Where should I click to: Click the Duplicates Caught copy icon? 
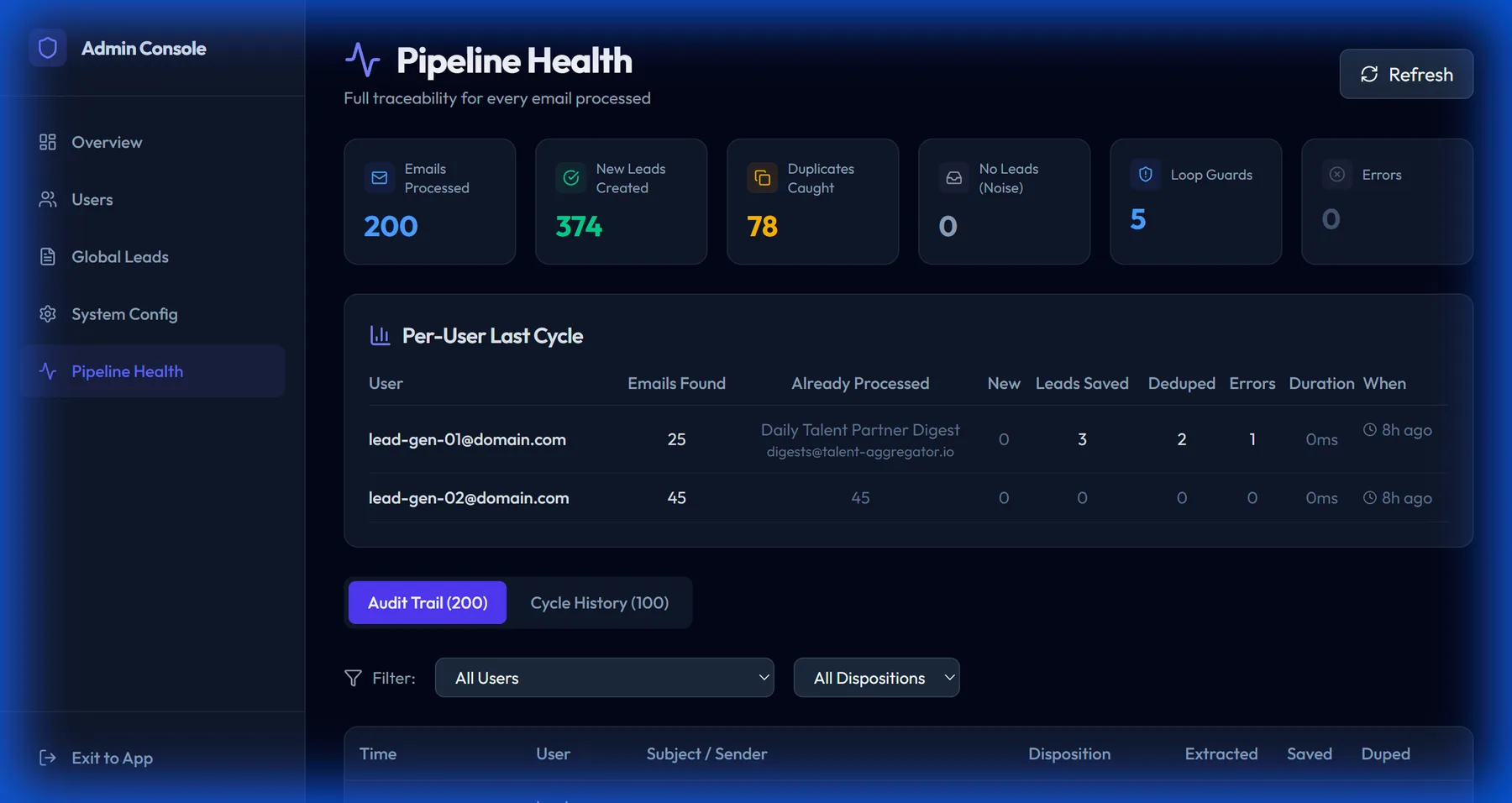pos(763,178)
